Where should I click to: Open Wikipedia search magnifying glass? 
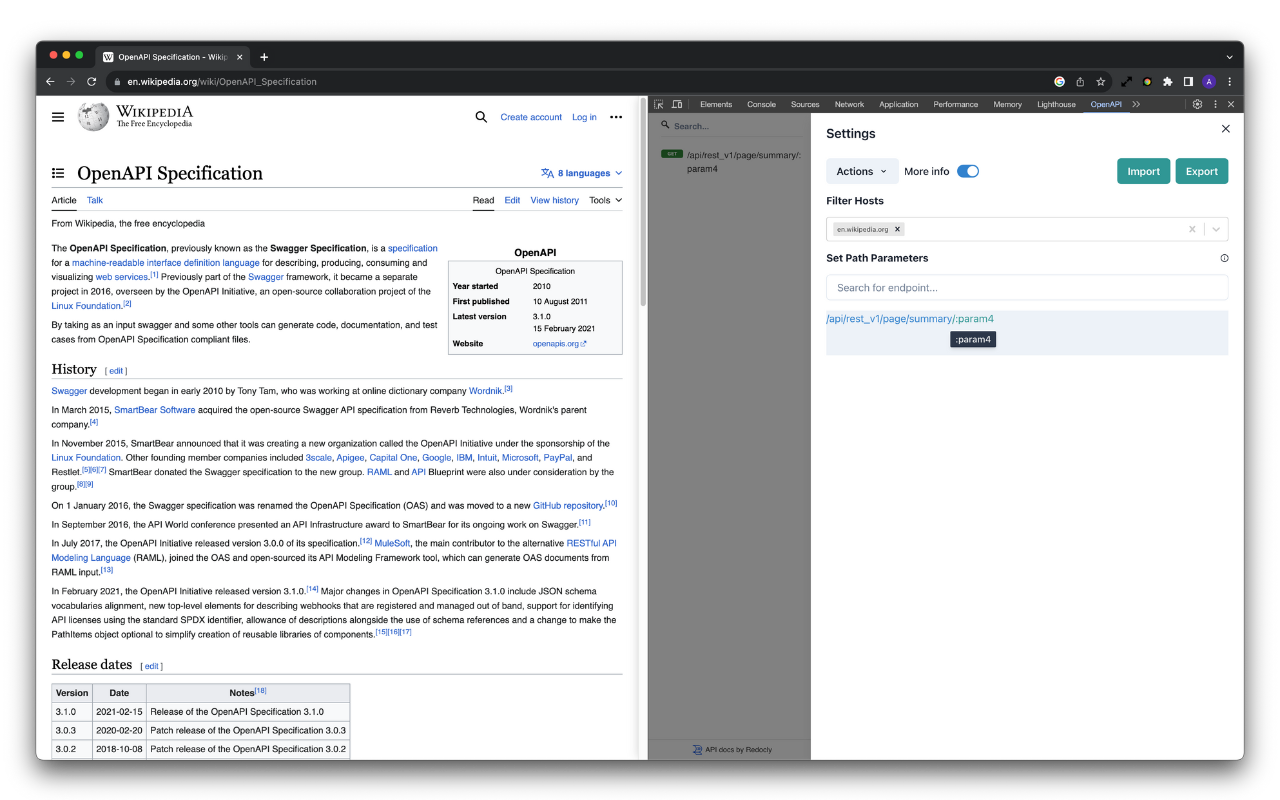coord(480,117)
